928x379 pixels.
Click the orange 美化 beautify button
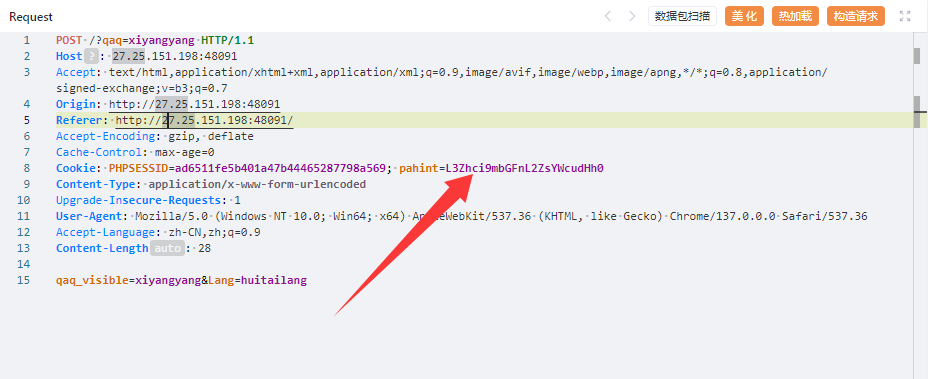click(x=745, y=16)
